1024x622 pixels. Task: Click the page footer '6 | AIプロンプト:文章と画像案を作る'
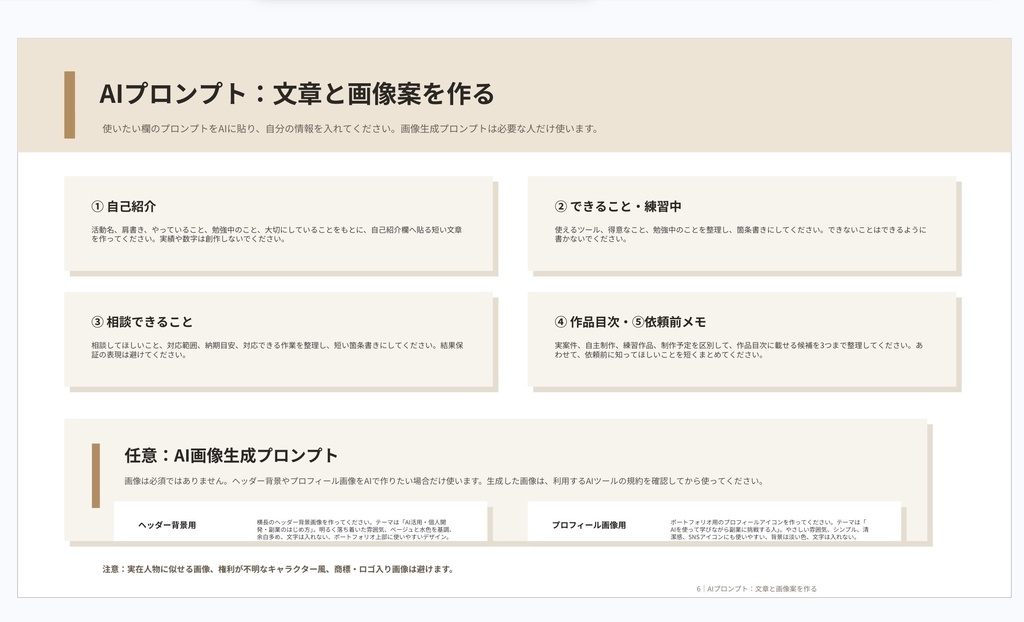click(x=756, y=589)
